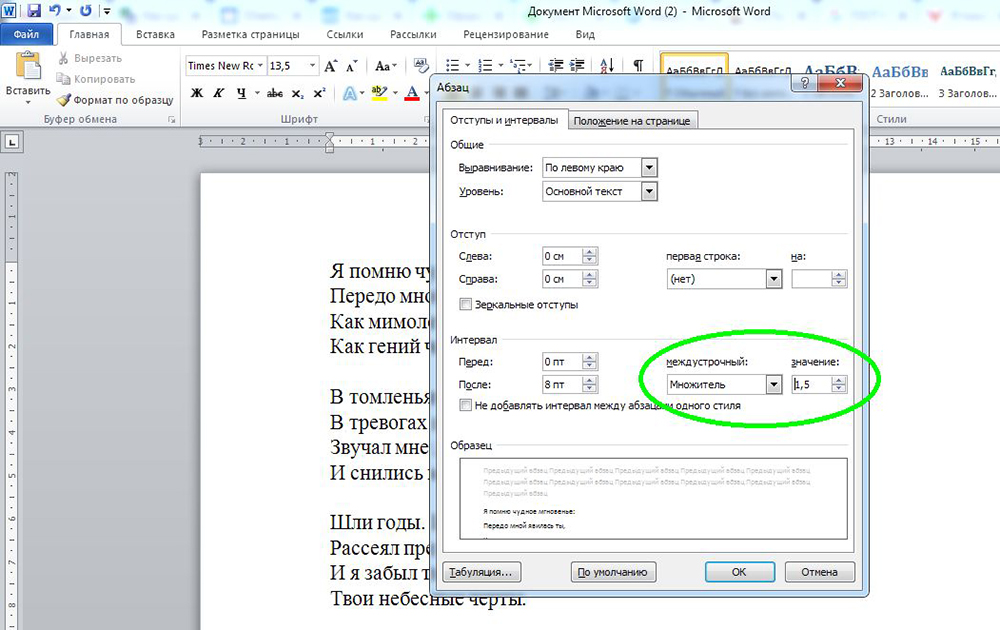Open underline style dropdown arrow
This screenshot has height=630, width=1000.
coord(258,93)
